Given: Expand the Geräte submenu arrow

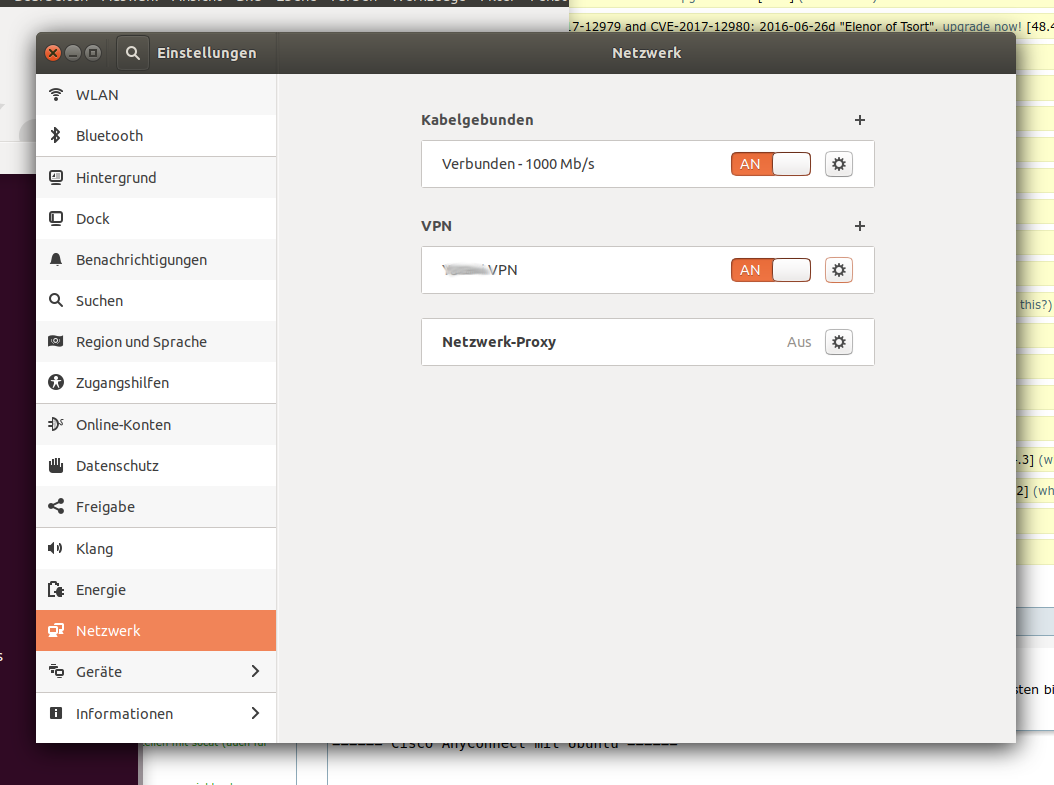Looking at the screenshot, I should (x=255, y=672).
